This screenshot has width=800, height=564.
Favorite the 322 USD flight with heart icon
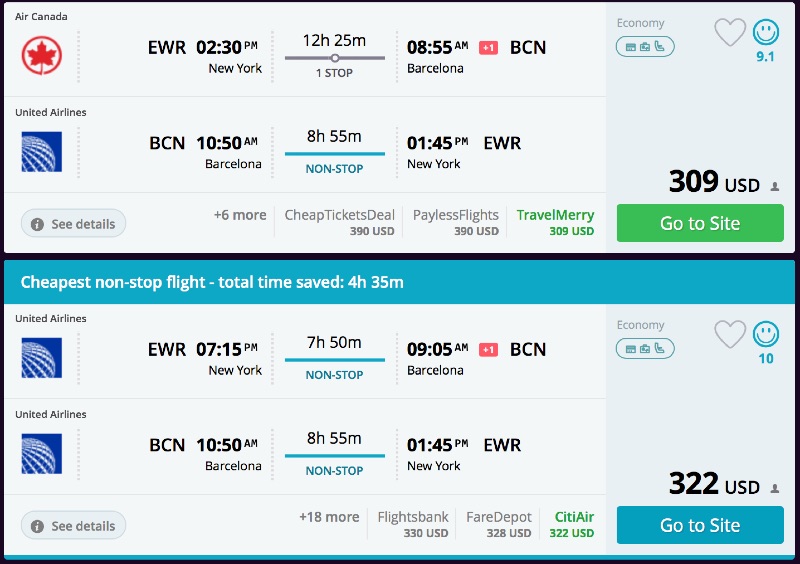[x=730, y=335]
